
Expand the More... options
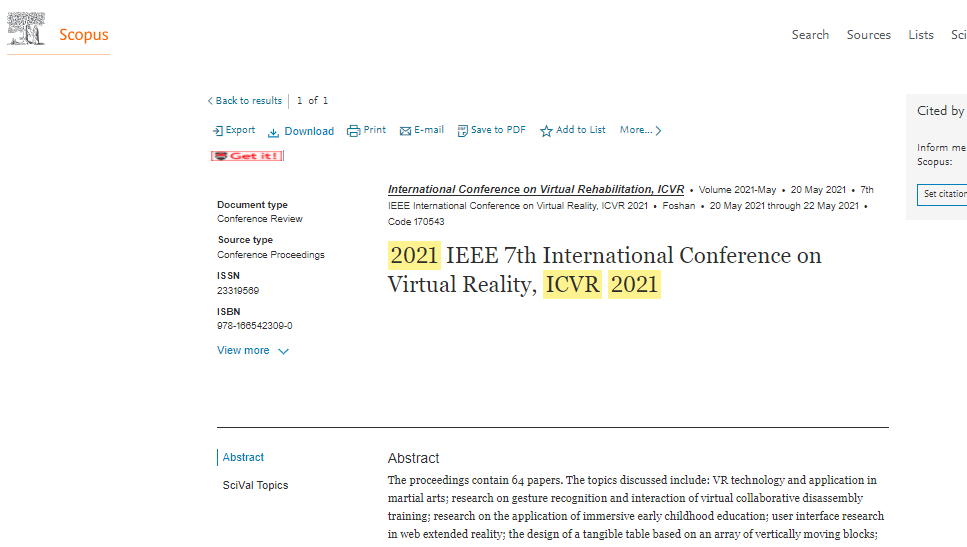641,130
